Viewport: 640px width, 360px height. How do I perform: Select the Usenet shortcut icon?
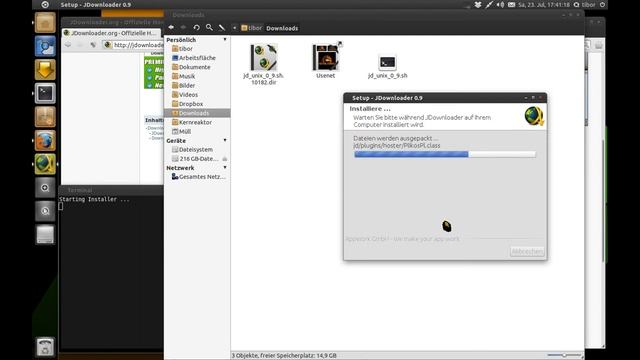pos(326,57)
